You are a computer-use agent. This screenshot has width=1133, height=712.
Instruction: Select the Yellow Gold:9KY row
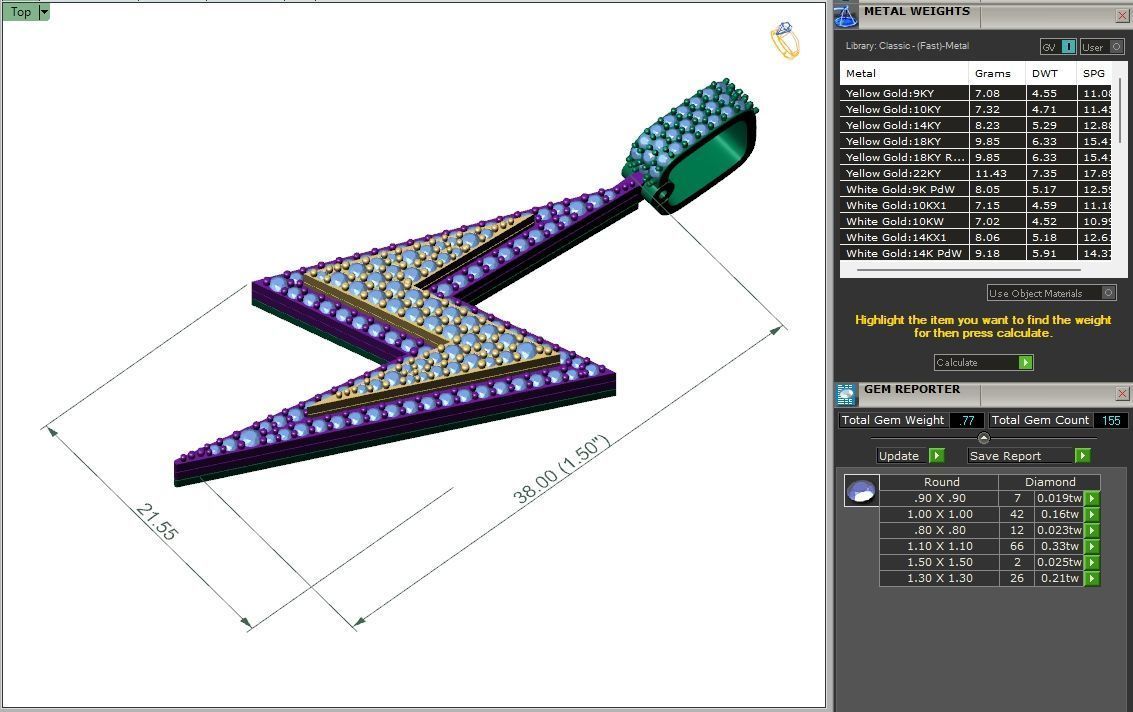point(975,93)
